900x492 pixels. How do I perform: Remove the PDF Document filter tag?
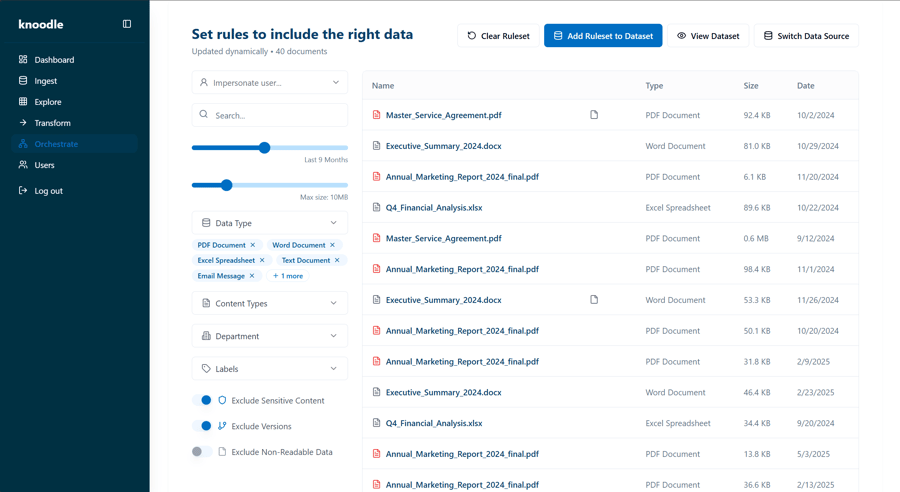tap(253, 245)
